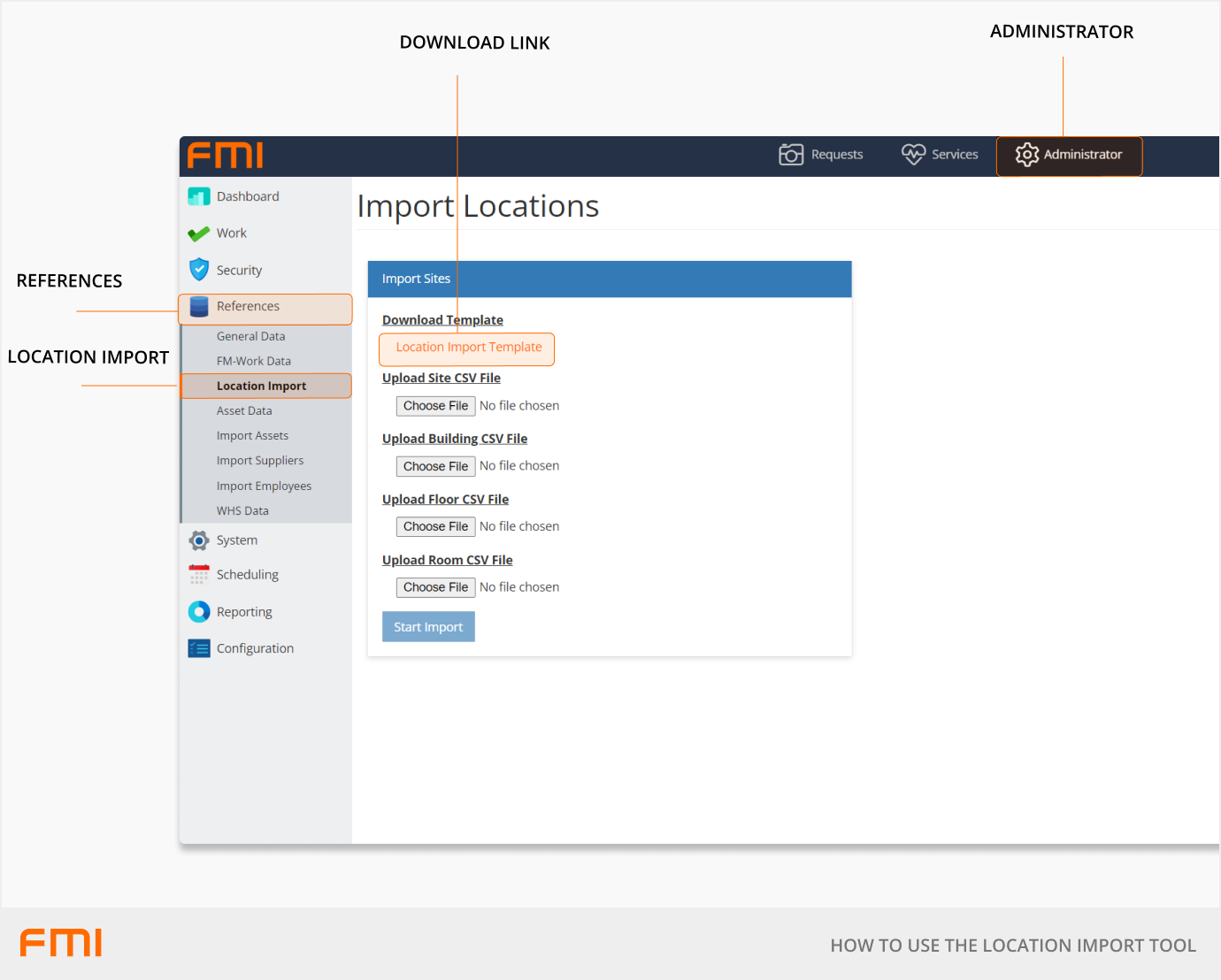Click the References database icon

pyautogui.click(x=199, y=307)
